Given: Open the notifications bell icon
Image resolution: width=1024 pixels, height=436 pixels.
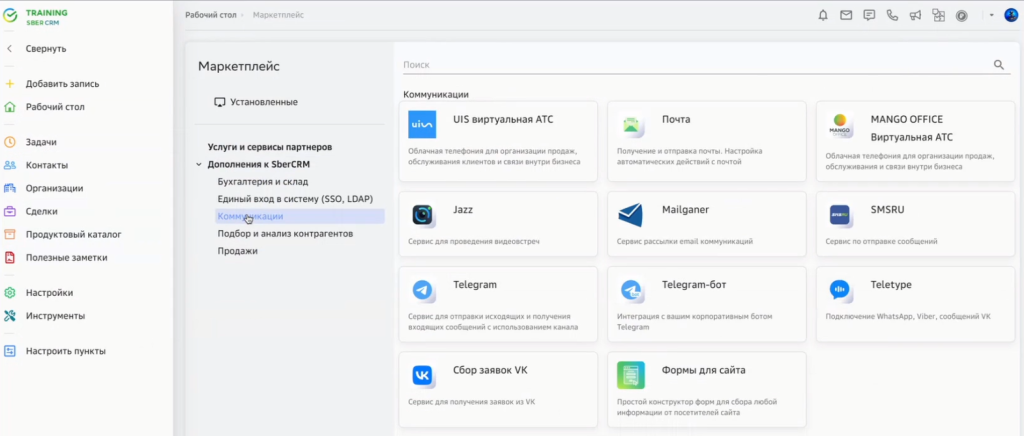Looking at the screenshot, I should coord(824,15).
